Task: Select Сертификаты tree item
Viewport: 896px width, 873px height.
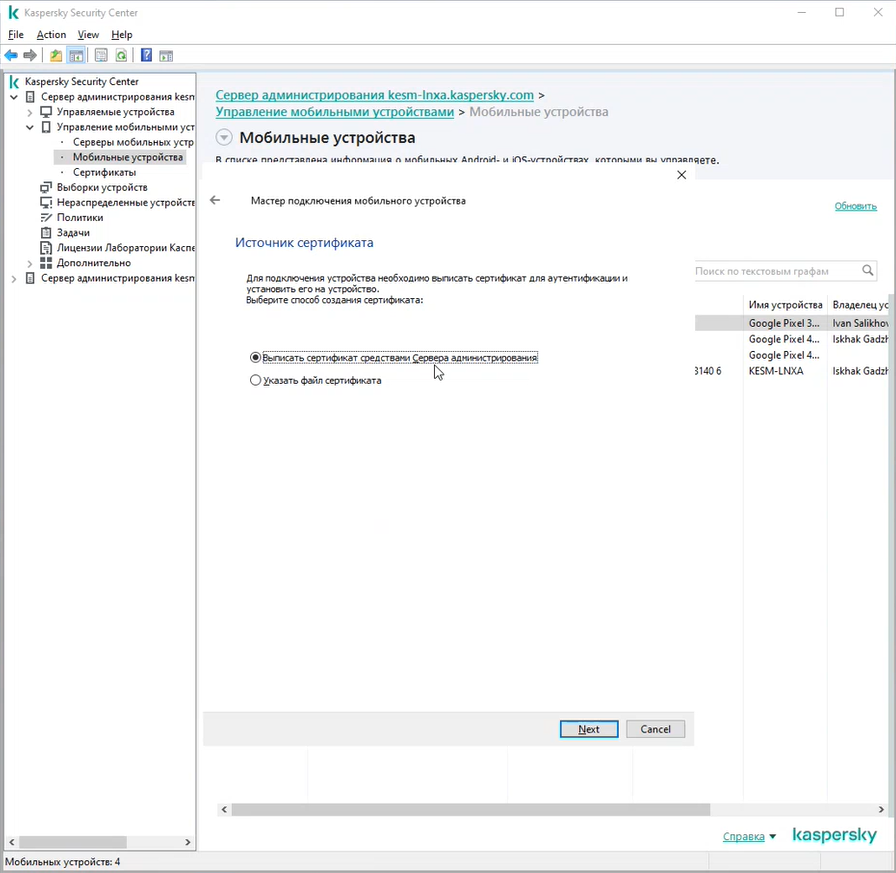Action: tap(104, 173)
